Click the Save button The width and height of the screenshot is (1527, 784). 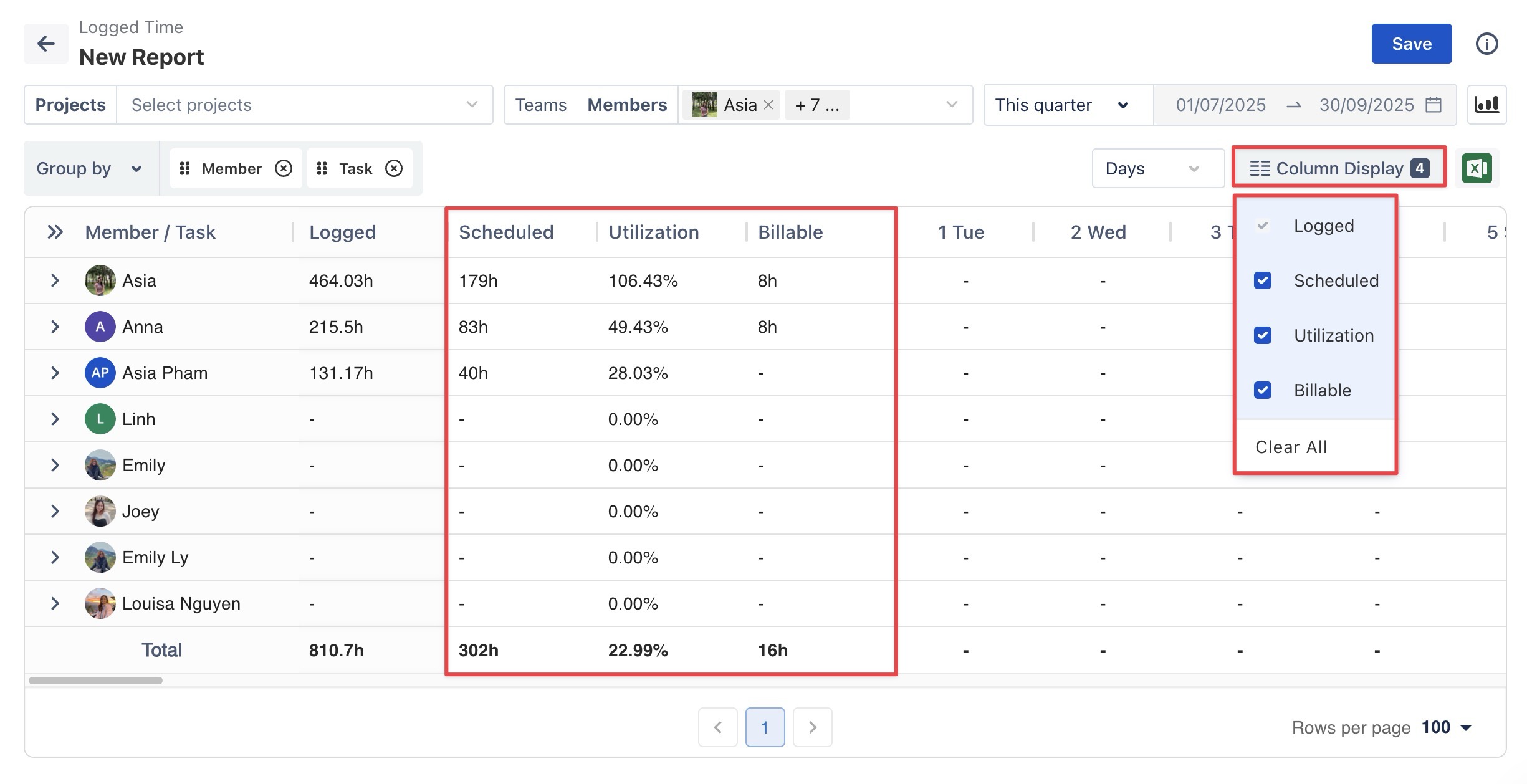coord(1411,44)
